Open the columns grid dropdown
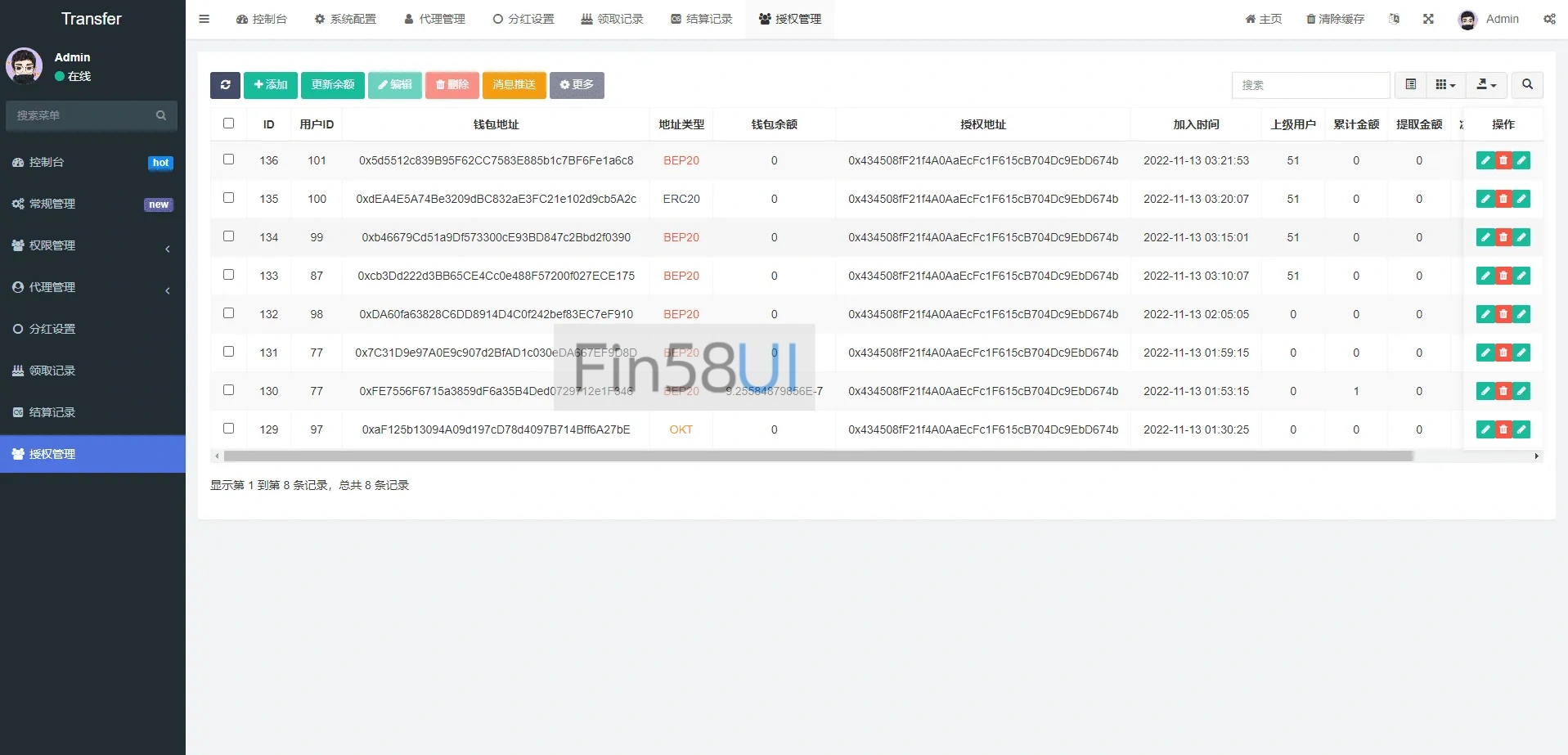 pyautogui.click(x=1445, y=85)
